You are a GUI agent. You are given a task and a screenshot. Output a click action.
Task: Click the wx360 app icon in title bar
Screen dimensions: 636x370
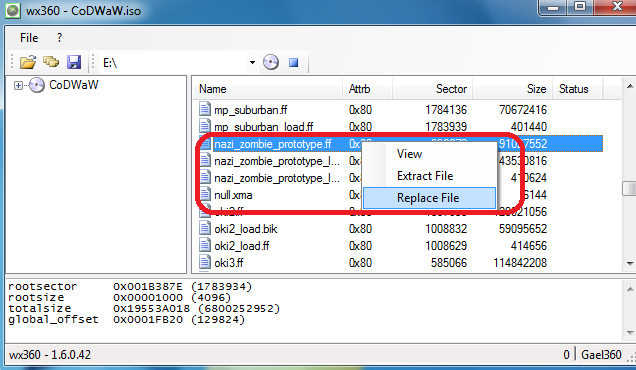[x=12, y=10]
